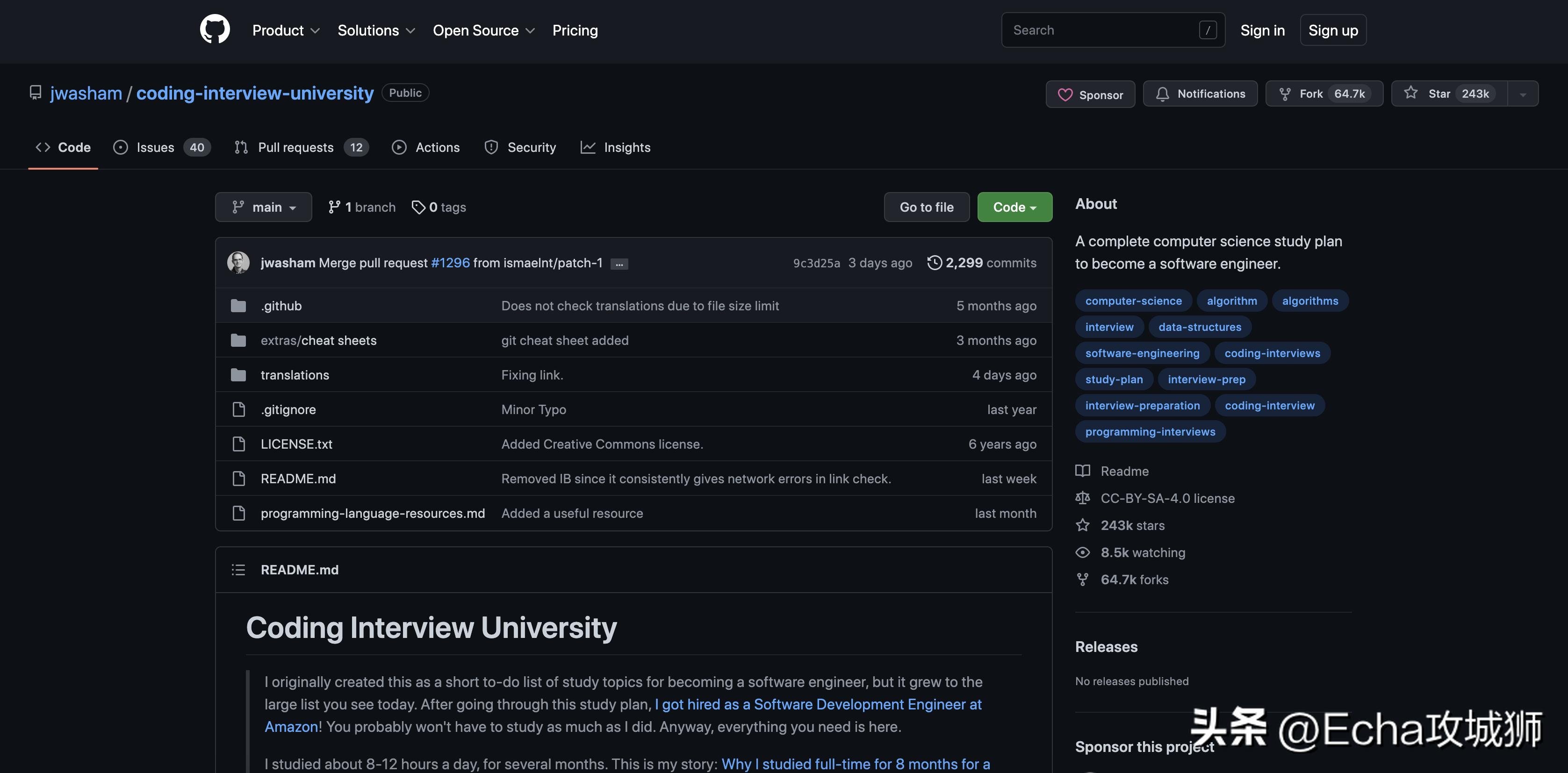This screenshot has height=773, width=1568.
Task: Click the 0 tags label icon
Action: pyautogui.click(x=418, y=207)
